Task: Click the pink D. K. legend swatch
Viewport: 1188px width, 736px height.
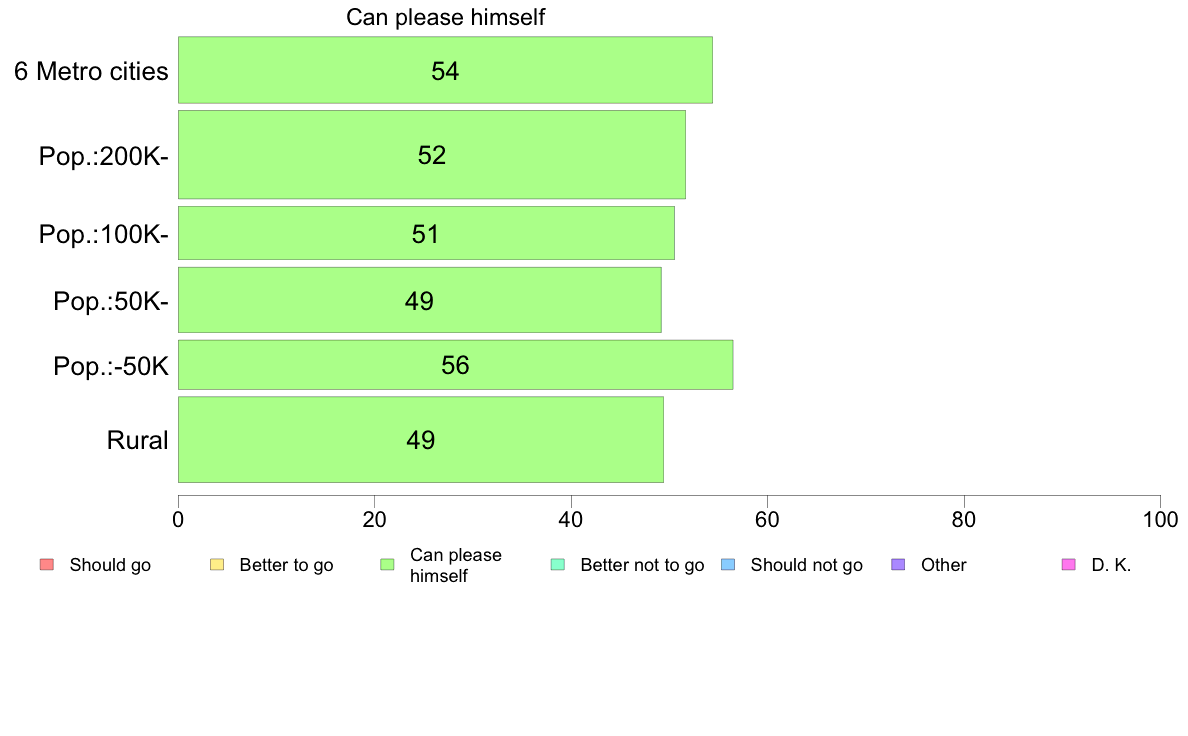Action: 1069,565
